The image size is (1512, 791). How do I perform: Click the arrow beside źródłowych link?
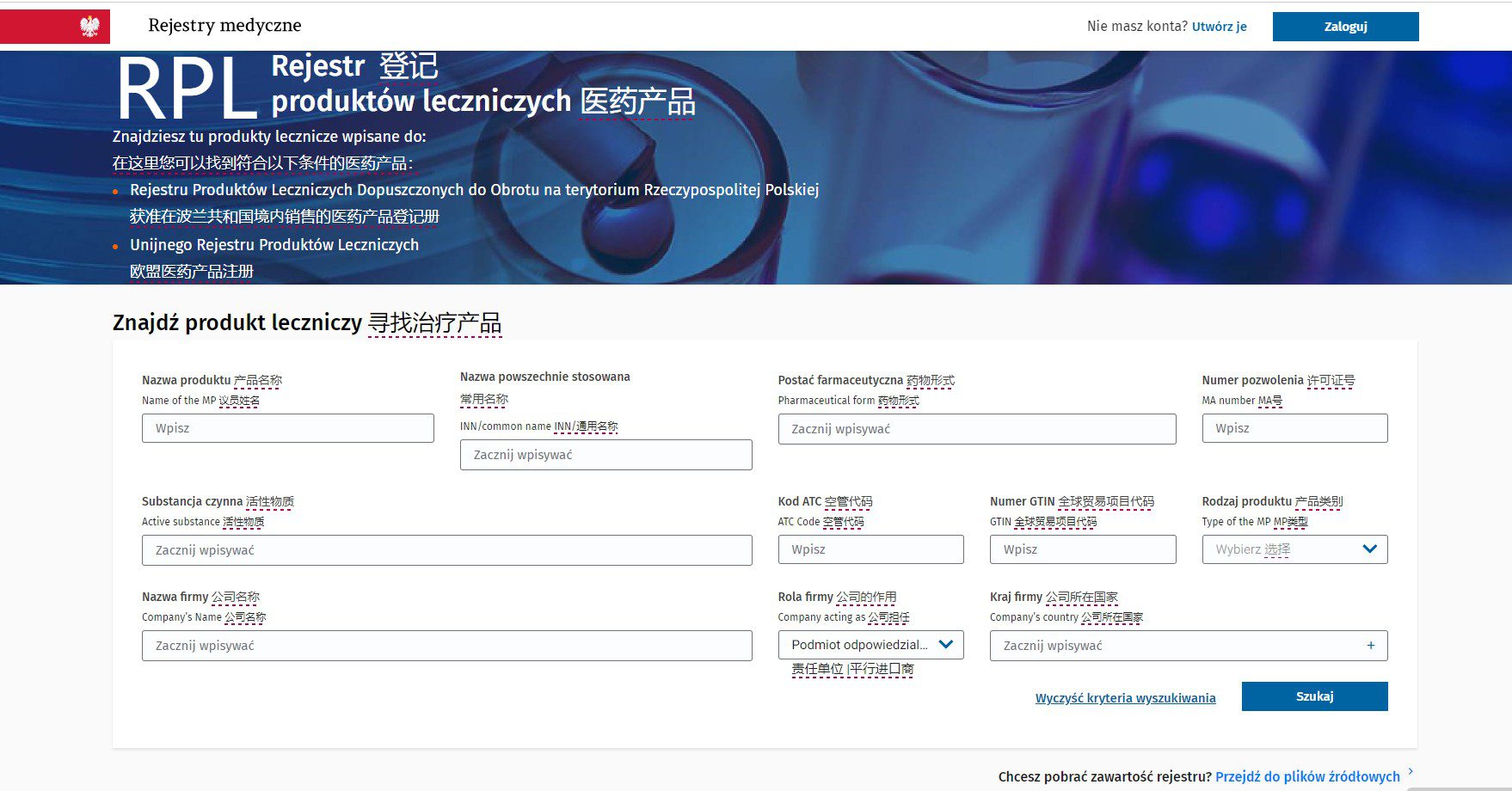coord(1411,771)
